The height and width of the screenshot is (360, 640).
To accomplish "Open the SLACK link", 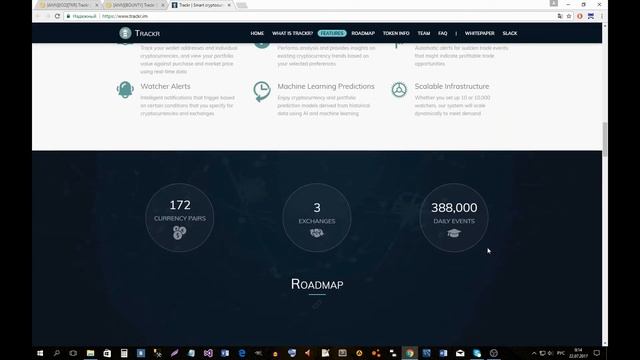I will click(x=509, y=33).
